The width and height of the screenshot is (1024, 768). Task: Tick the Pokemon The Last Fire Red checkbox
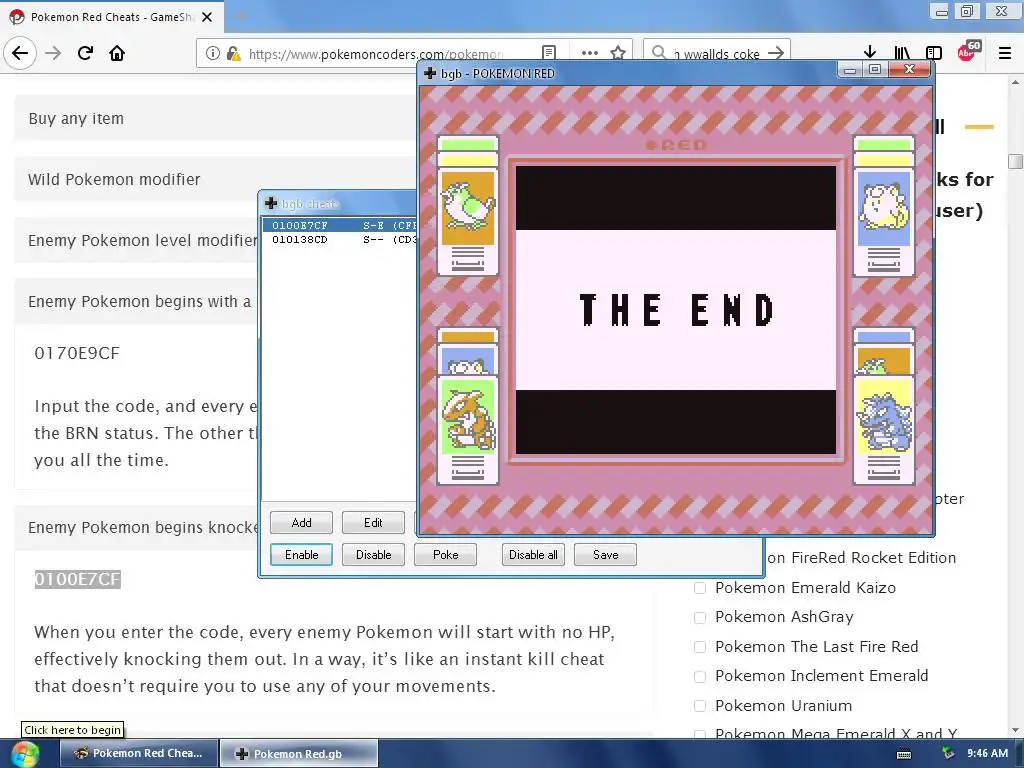pos(700,647)
